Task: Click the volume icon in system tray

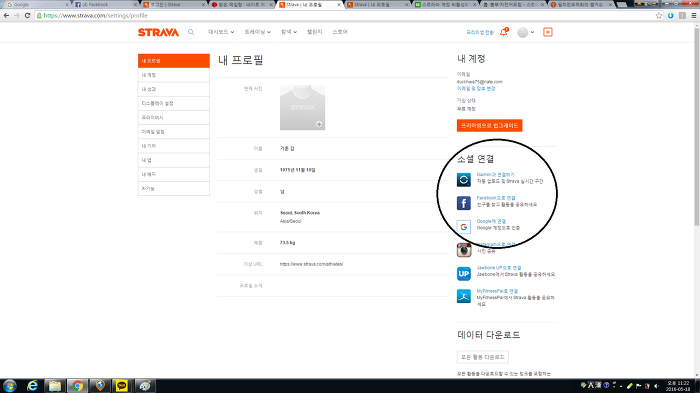Action: pos(656,386)
